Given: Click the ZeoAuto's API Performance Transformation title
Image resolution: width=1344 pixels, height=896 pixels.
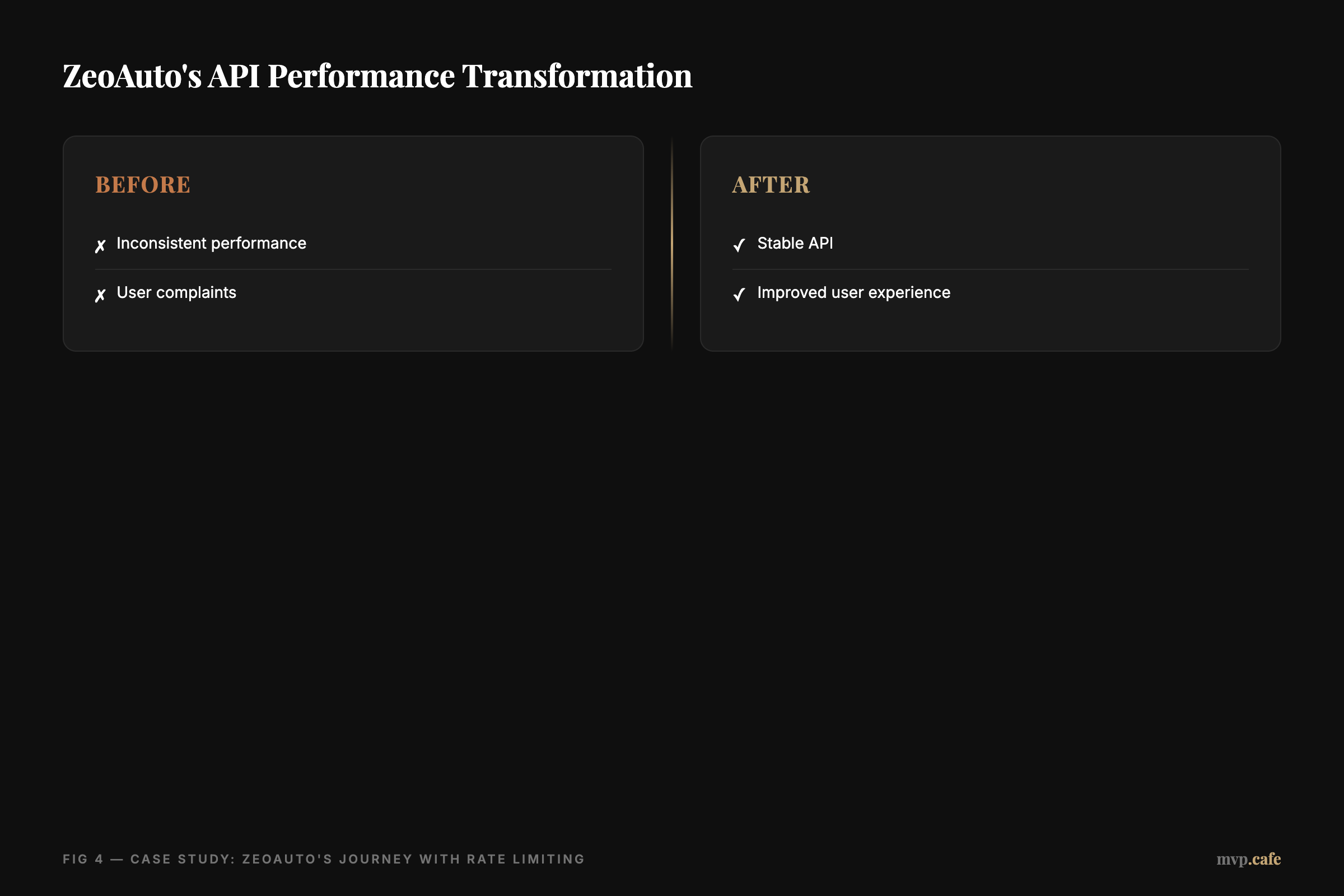Looking at the screenshot, I should (377, 76).
